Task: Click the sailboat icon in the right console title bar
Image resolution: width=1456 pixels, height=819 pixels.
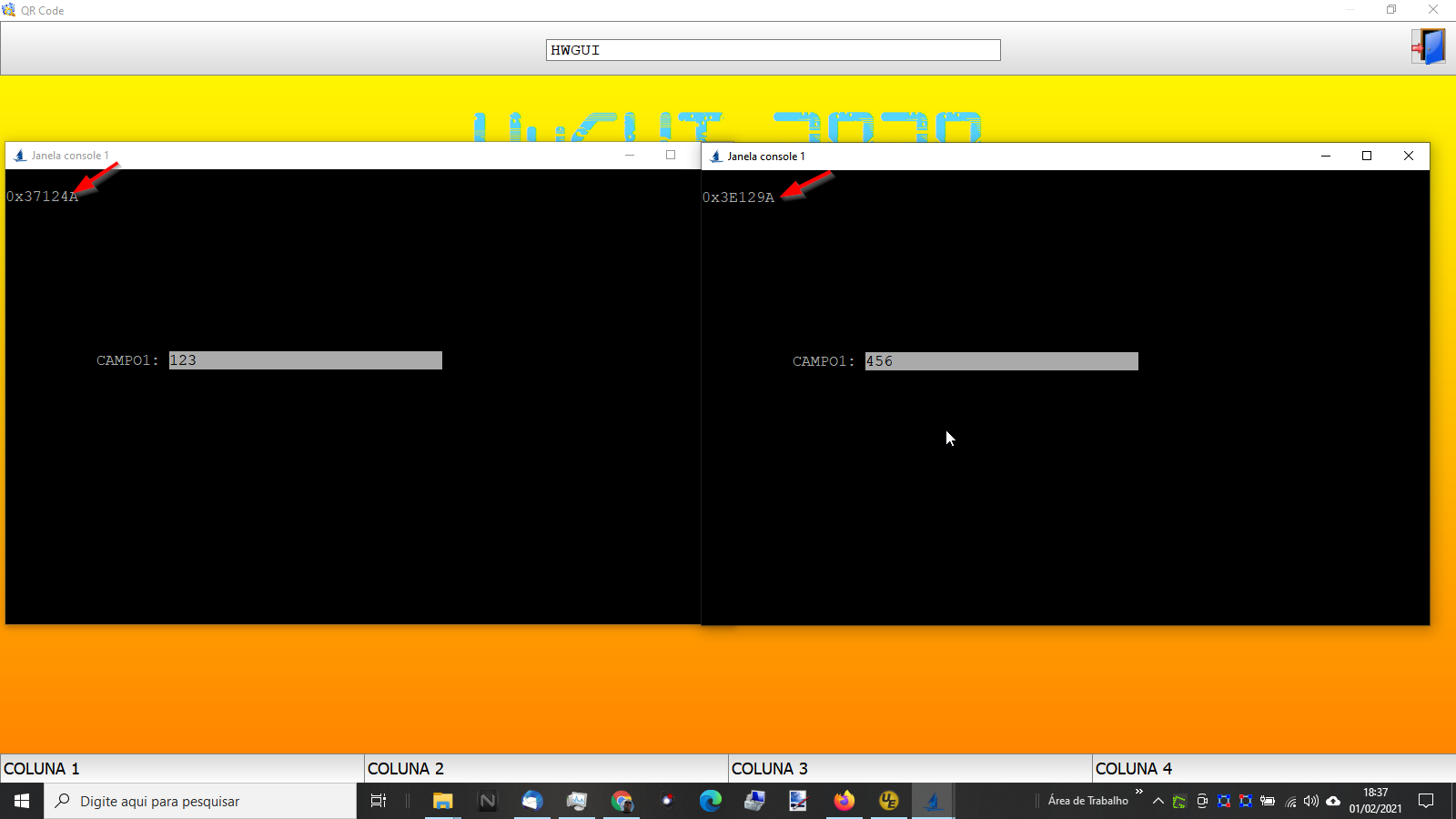Action: pyautogui.click(x=716, y=157)
